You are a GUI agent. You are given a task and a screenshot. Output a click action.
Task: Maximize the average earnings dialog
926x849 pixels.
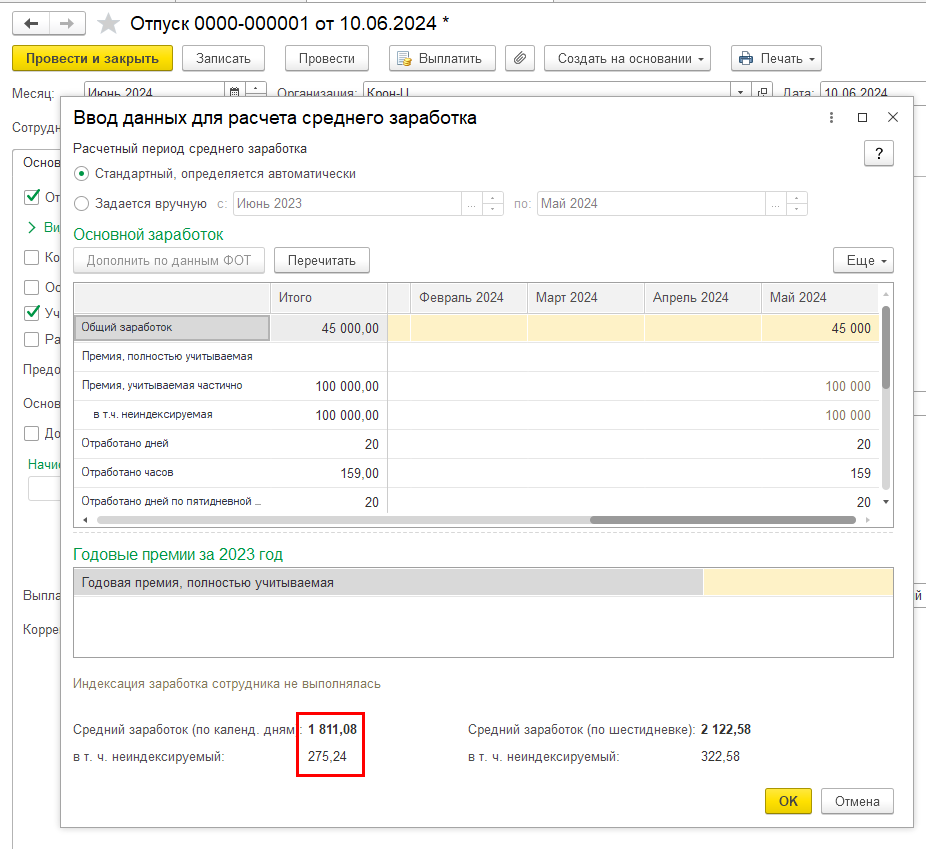point(862,118)
